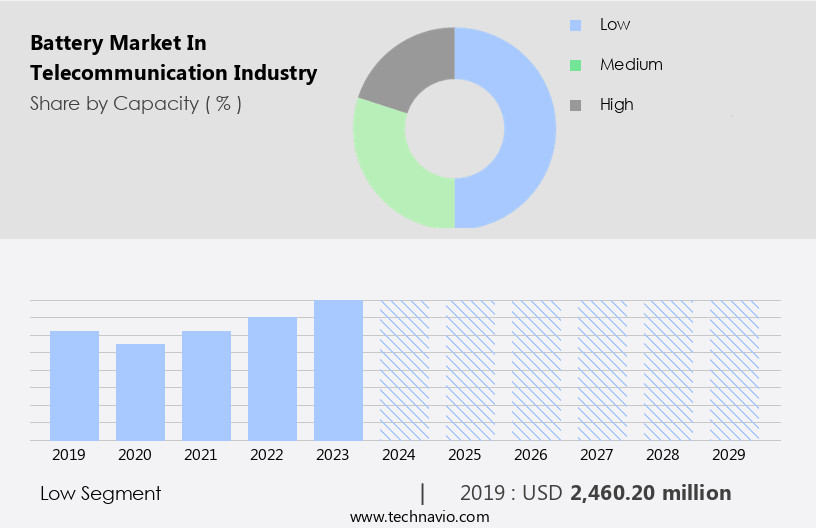Click the solid 2020 bar

point(140,392)
